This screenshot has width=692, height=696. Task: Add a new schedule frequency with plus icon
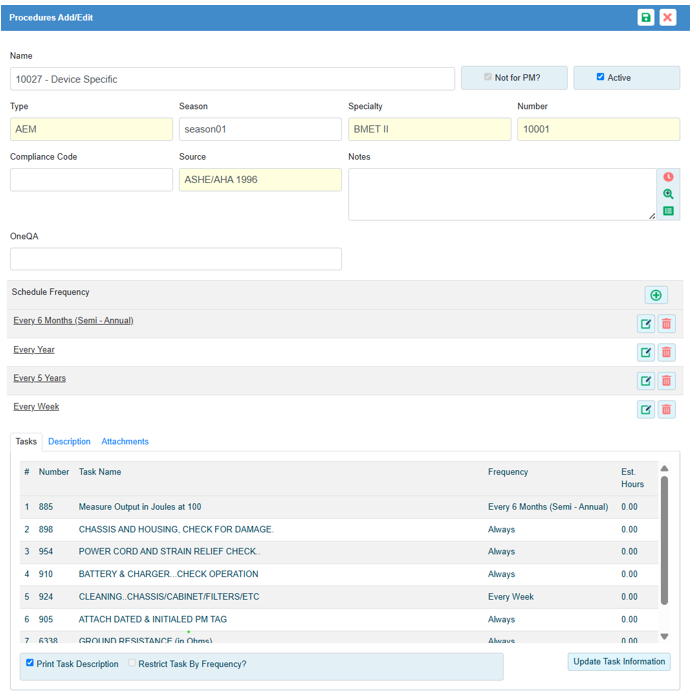[x=656, y=295]
